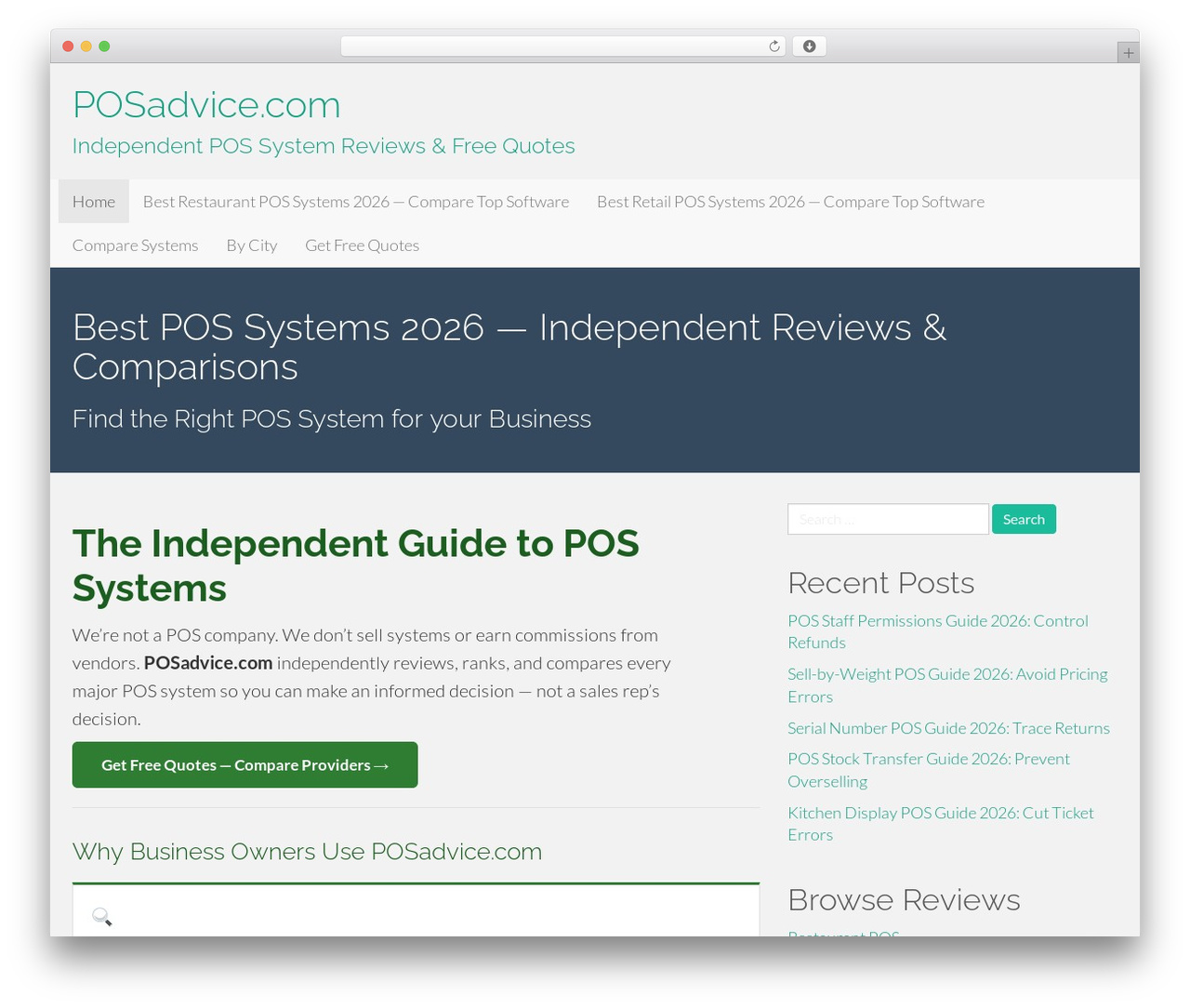Open the By City menu item
This screenshot has width=1190, height=1008.
(x=252, y=245)
